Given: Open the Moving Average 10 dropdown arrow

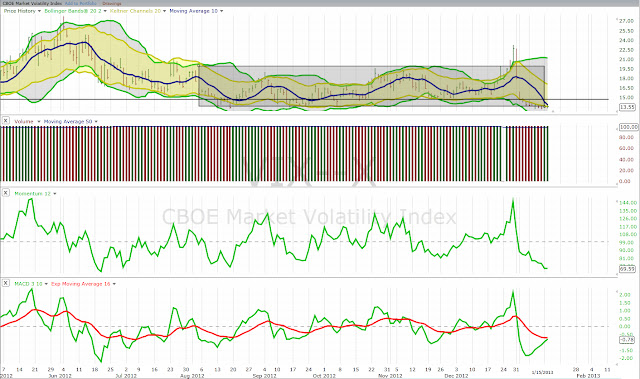Looking at the screenshot, I should coord(222,11).
